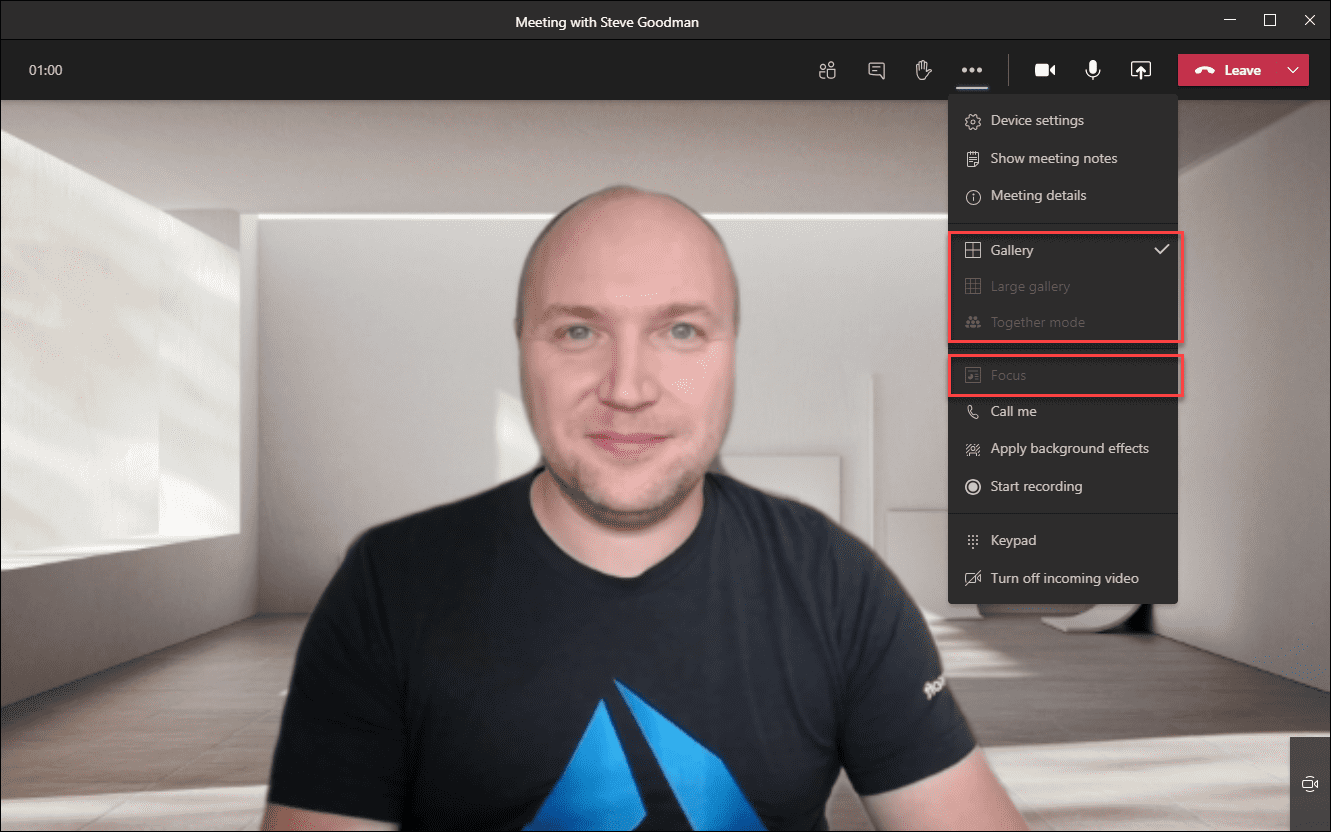1331x832 pixels.
Task: Click the Large gallery grid icon
Action: pos(972,287)
